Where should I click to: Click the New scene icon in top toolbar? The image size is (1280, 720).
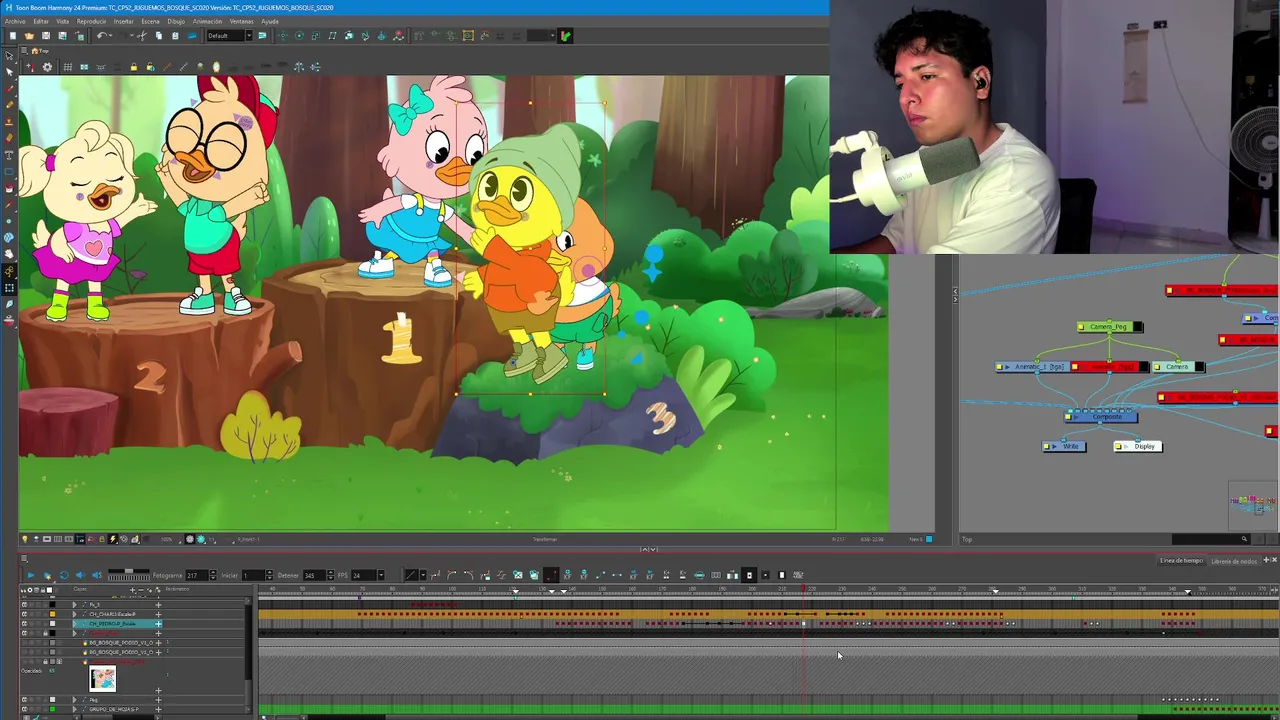point(13,36)
